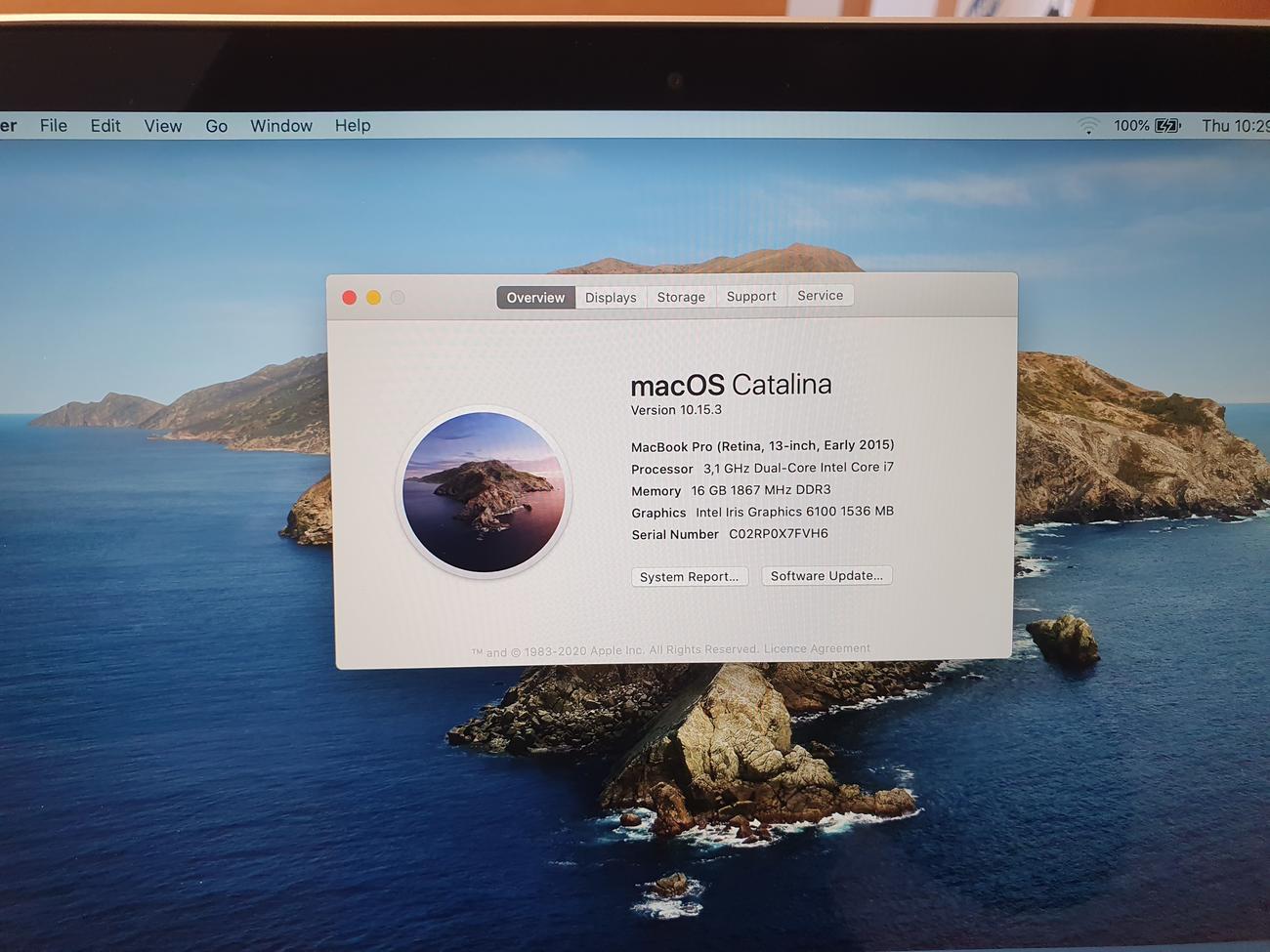1270x952 pixels.
Task: Click the Version 10.15.3 text
Action: click(676, 410)
